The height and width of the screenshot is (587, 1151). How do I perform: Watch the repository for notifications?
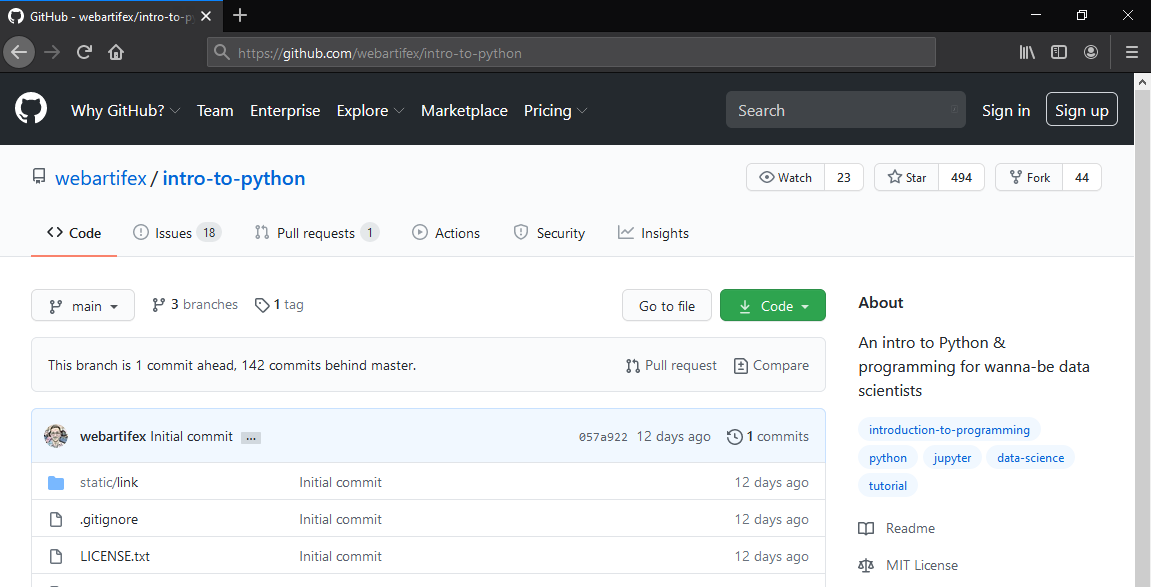click(786, 177)
